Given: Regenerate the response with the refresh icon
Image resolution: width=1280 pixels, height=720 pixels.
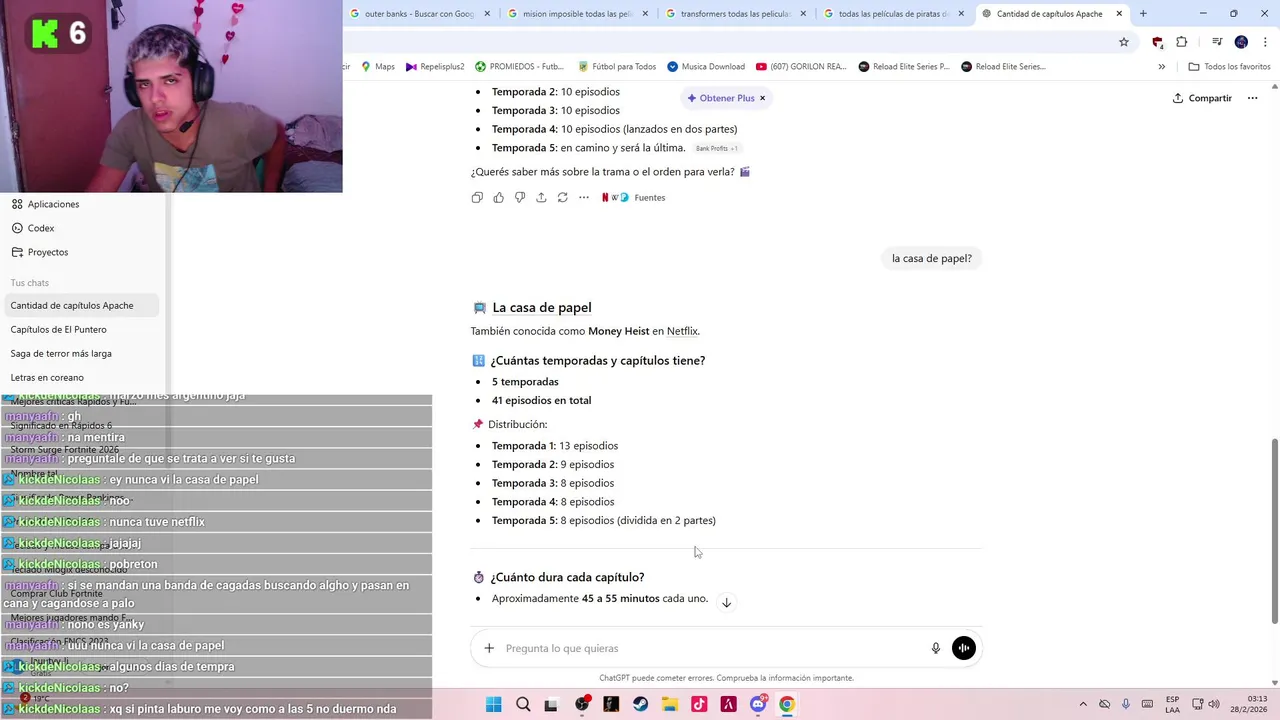Looking at the screenshot, I should pos(563,198).
